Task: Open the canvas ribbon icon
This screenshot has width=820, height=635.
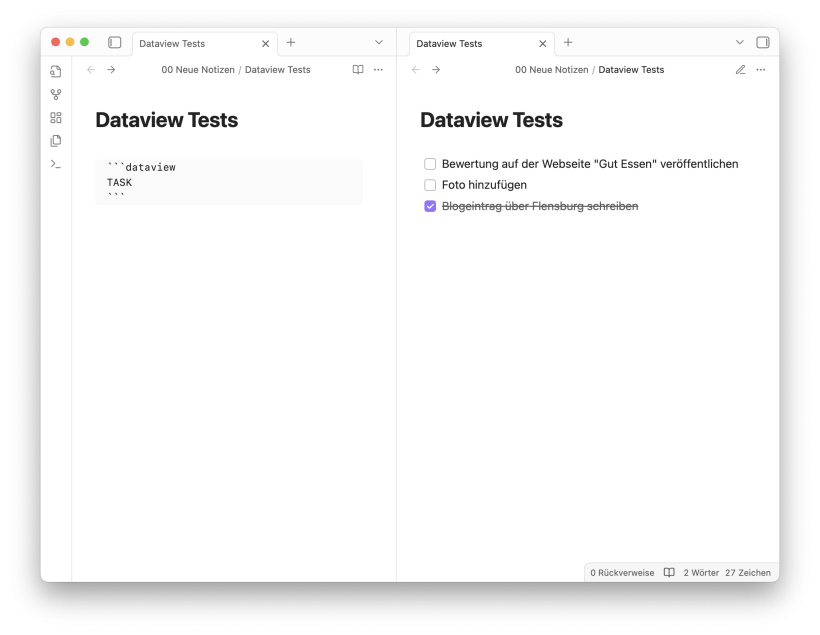Action: (x=56, y=118)
